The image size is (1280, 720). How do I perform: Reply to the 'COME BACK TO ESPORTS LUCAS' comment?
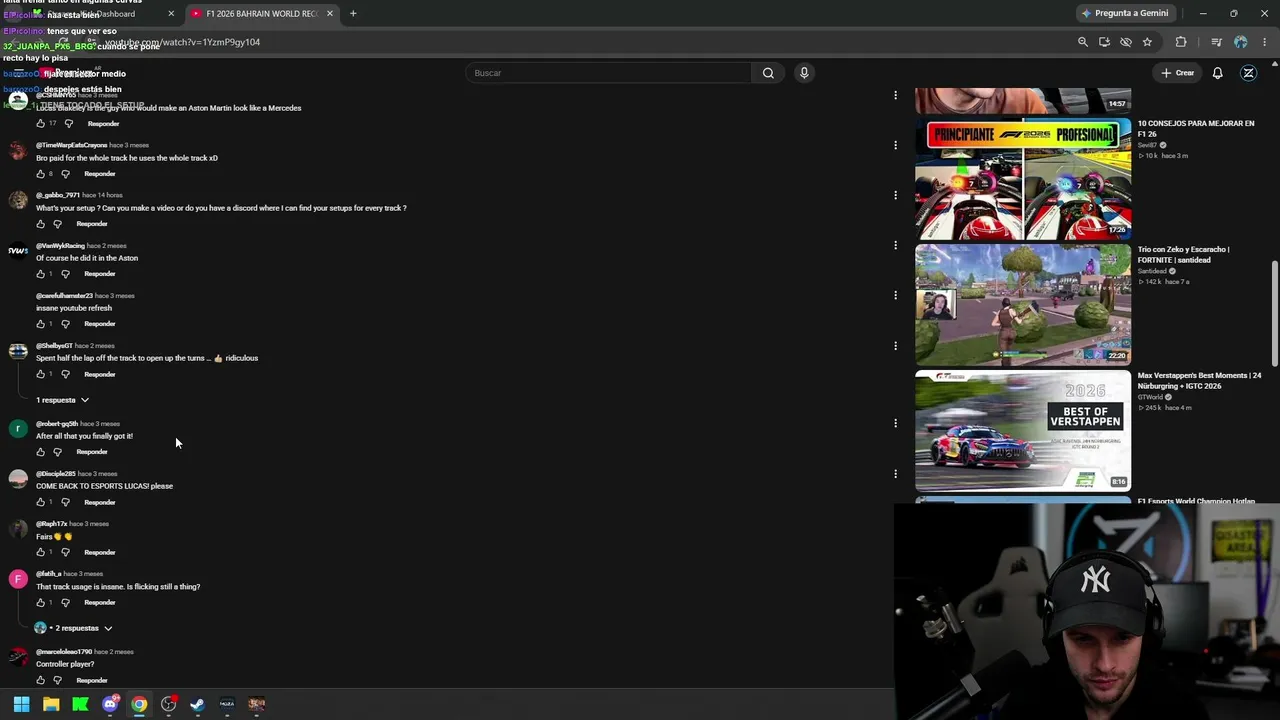coord(100,502)
